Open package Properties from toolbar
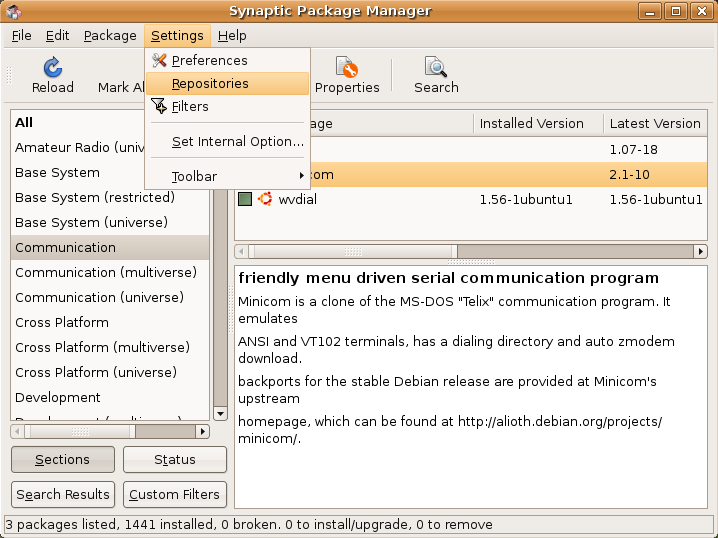Screen dimensions: 718x538 click(347, 76)
